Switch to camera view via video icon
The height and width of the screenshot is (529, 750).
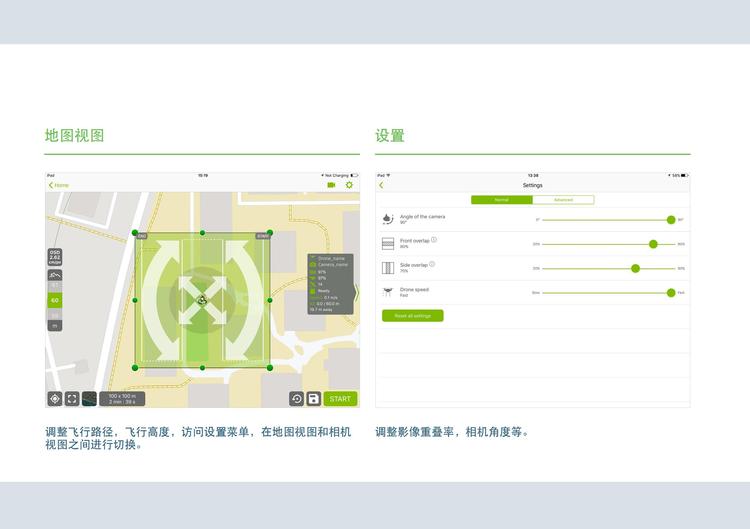pos(331,185)
